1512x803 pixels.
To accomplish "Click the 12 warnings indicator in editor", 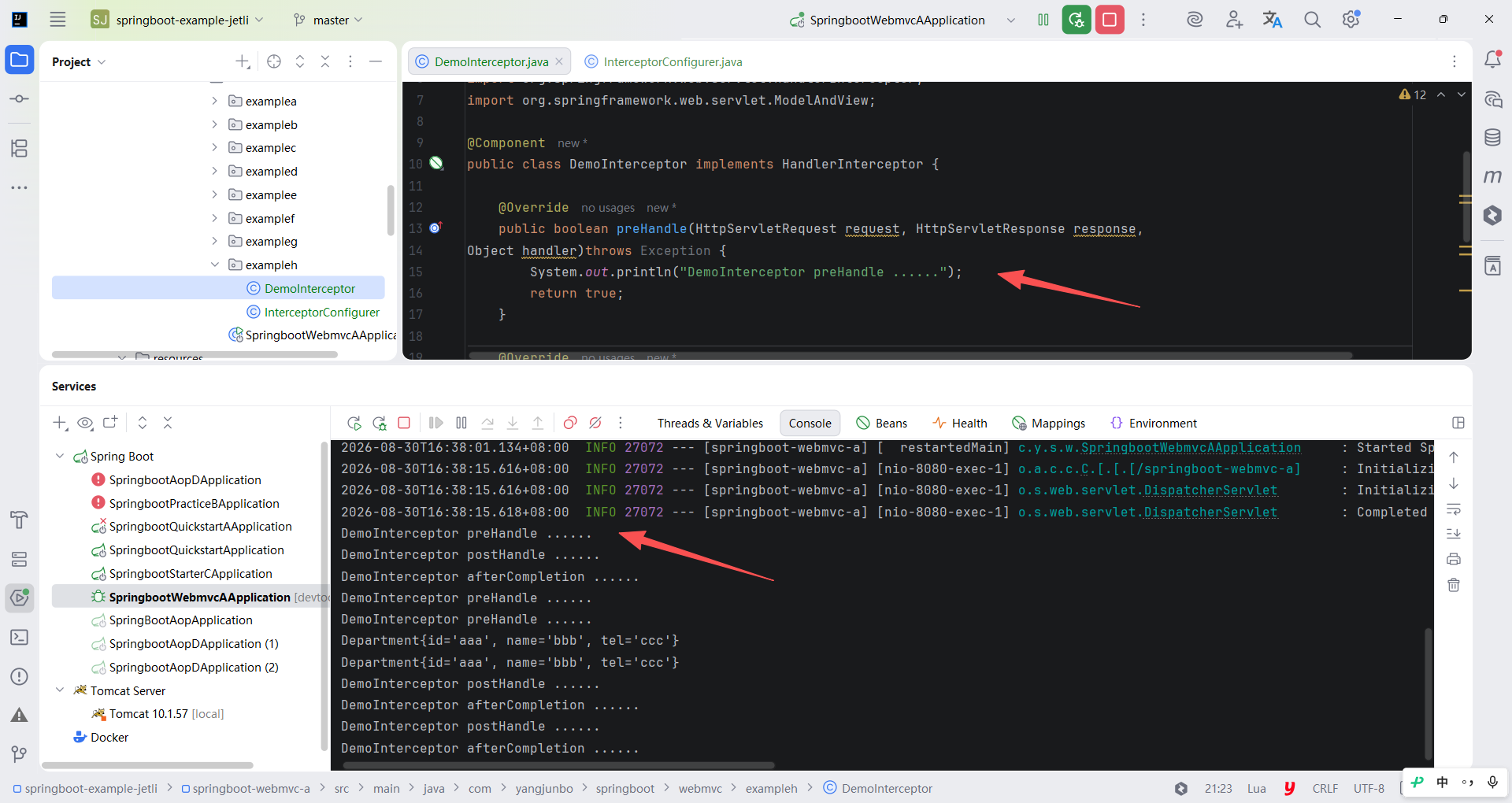I will [1413, 94].
